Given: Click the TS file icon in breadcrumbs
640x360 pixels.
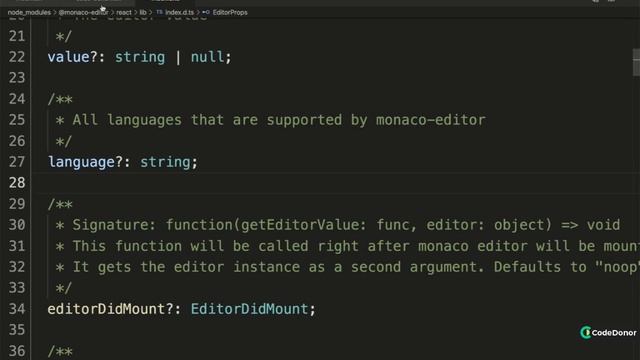Looking at the screenshot, I should pos(160,12).
